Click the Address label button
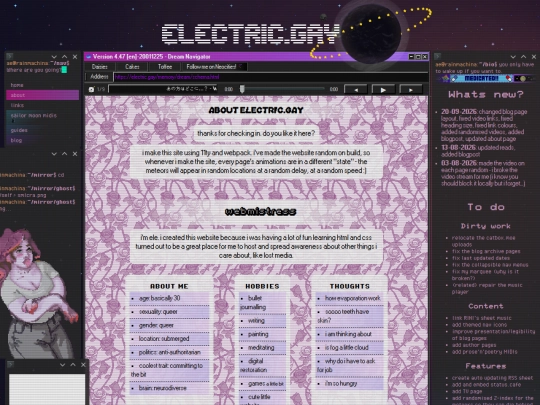The image size is (540, 405). point(99,77)
